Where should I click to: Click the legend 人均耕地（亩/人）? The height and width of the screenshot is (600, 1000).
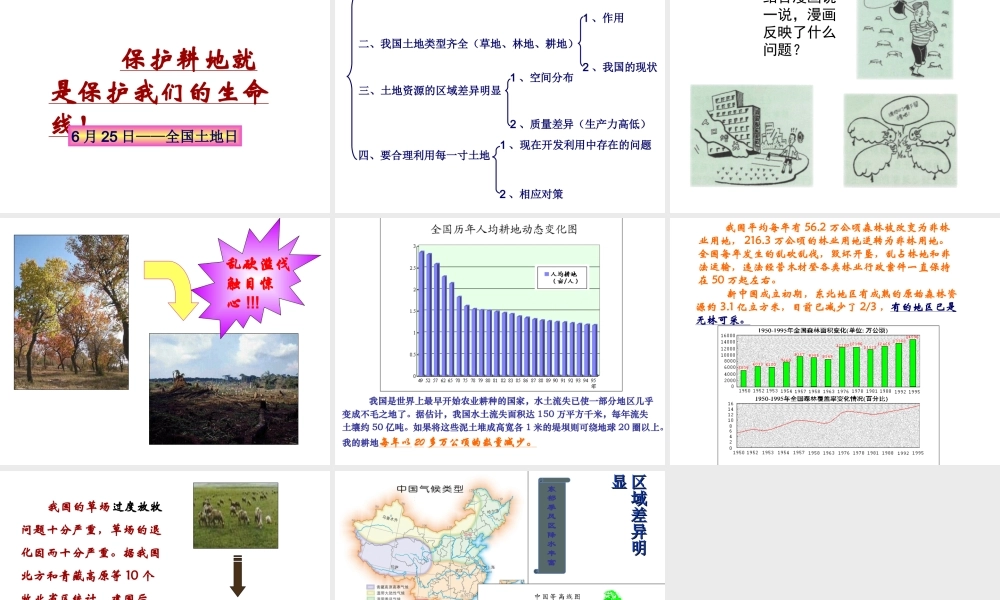(x=563, y=277)
